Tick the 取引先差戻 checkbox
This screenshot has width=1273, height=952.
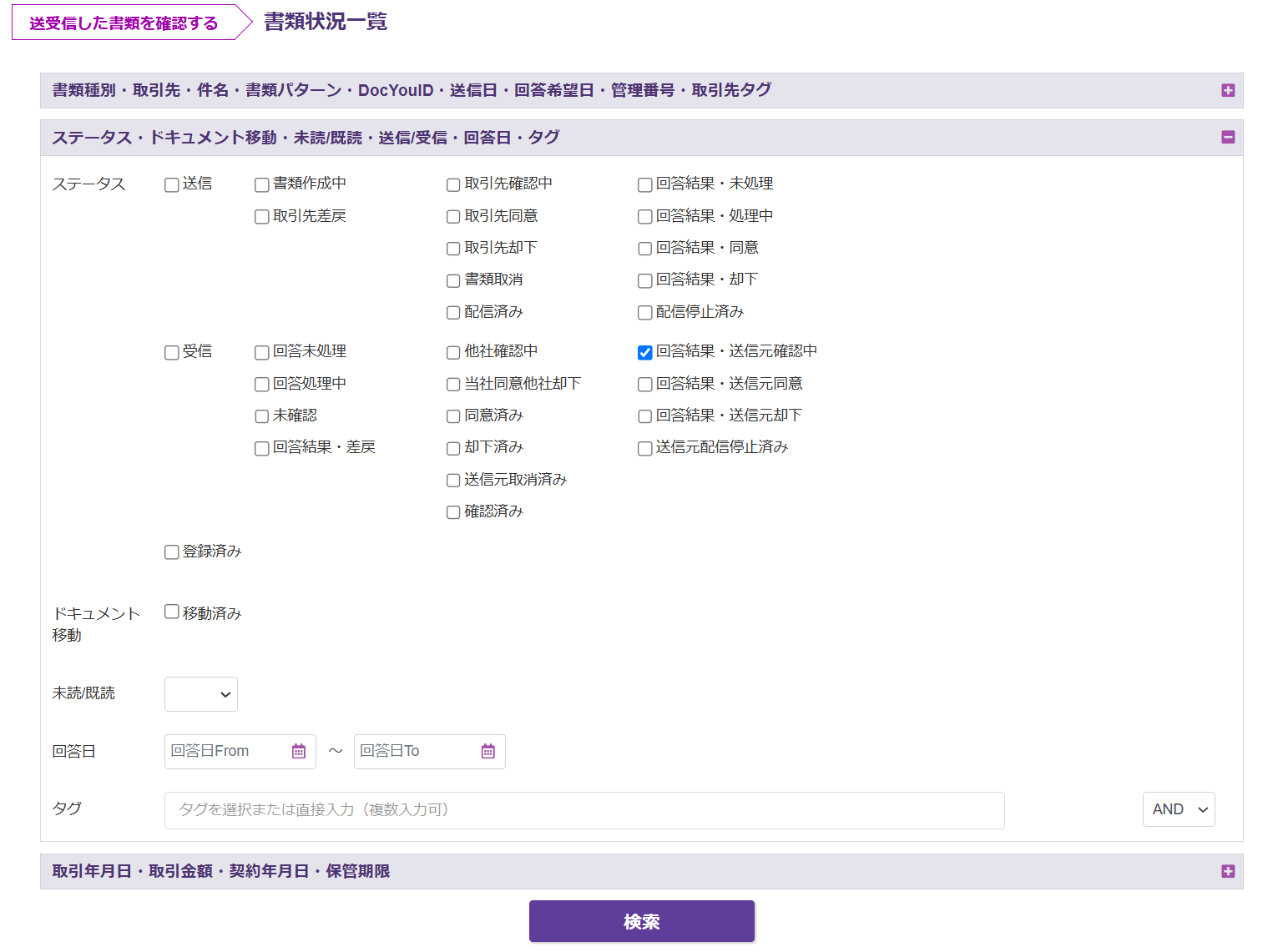coord(262,217)
